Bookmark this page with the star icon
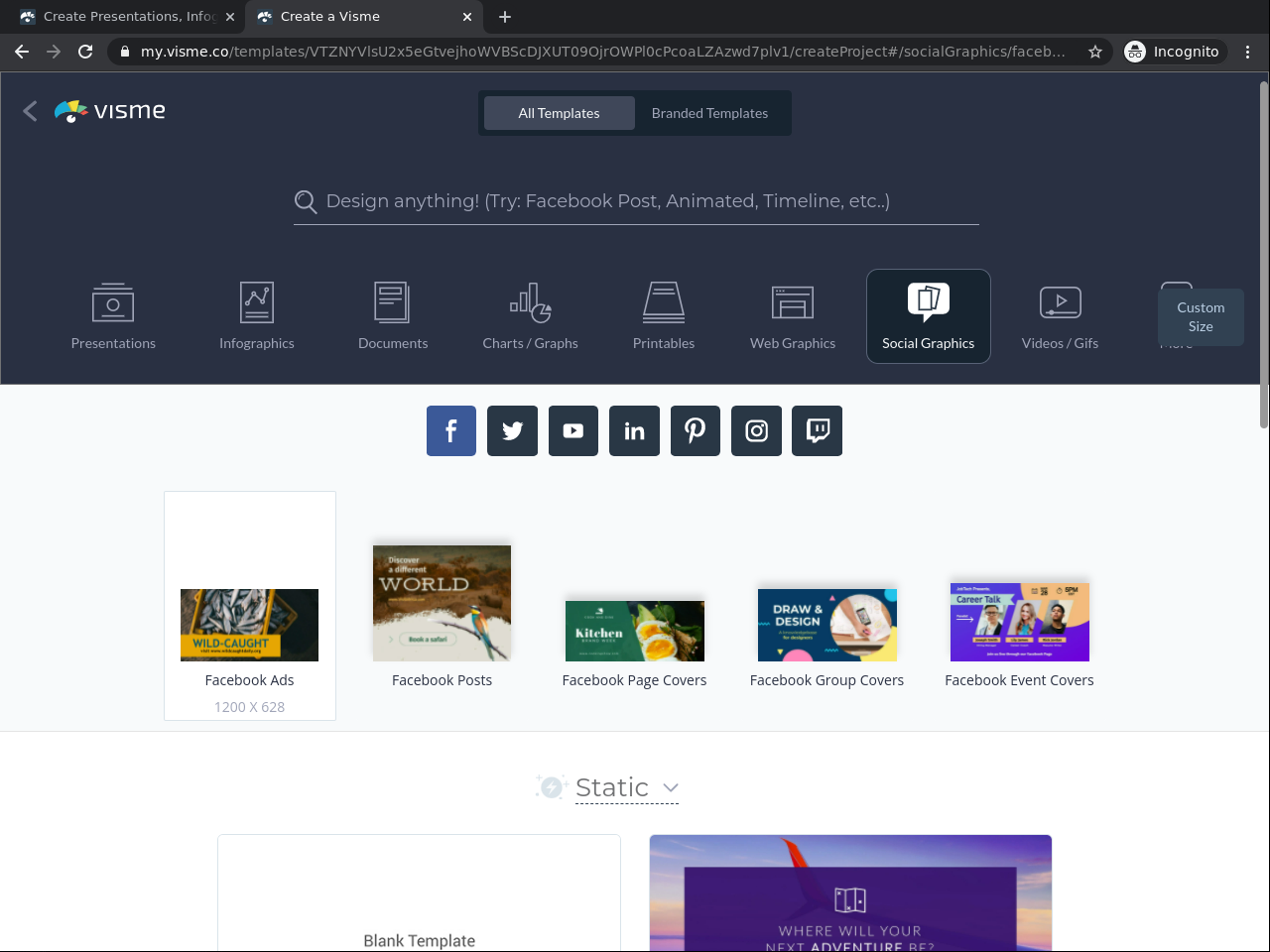The width and height of the screenshot is (1270, 952). point(1095,52)
